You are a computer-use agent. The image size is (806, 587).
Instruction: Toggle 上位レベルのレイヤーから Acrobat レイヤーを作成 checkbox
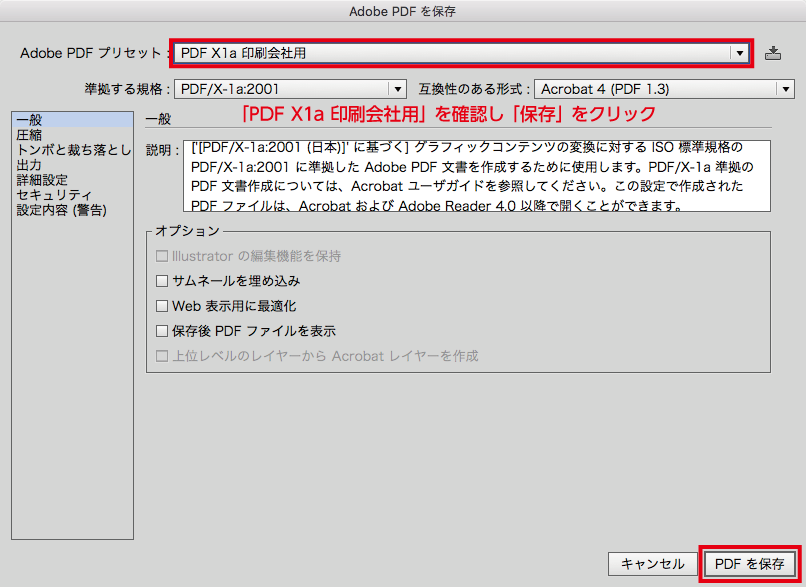(162, 356)
